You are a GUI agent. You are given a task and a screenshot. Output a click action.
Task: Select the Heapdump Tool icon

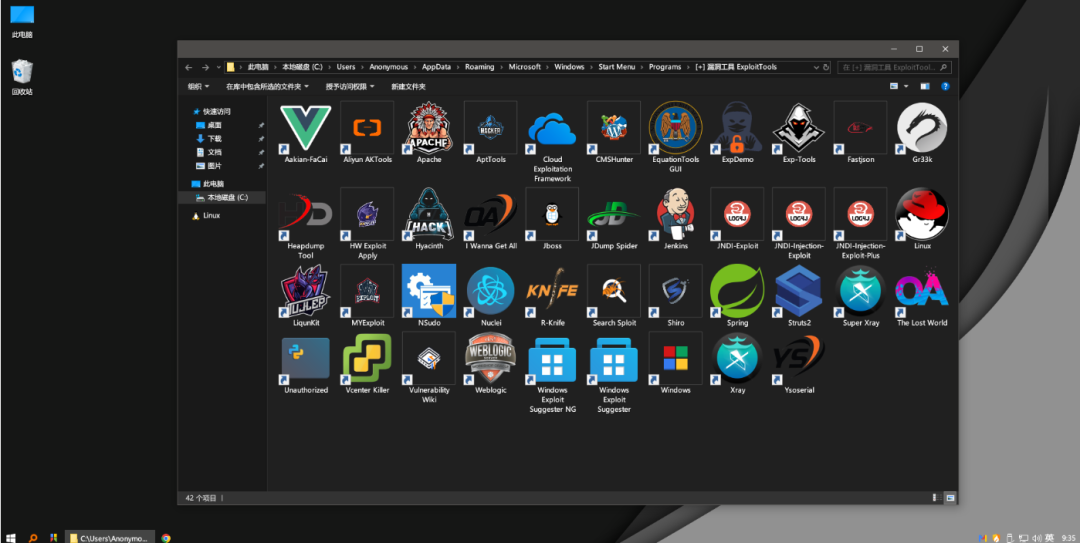click(x=306, y=214)
